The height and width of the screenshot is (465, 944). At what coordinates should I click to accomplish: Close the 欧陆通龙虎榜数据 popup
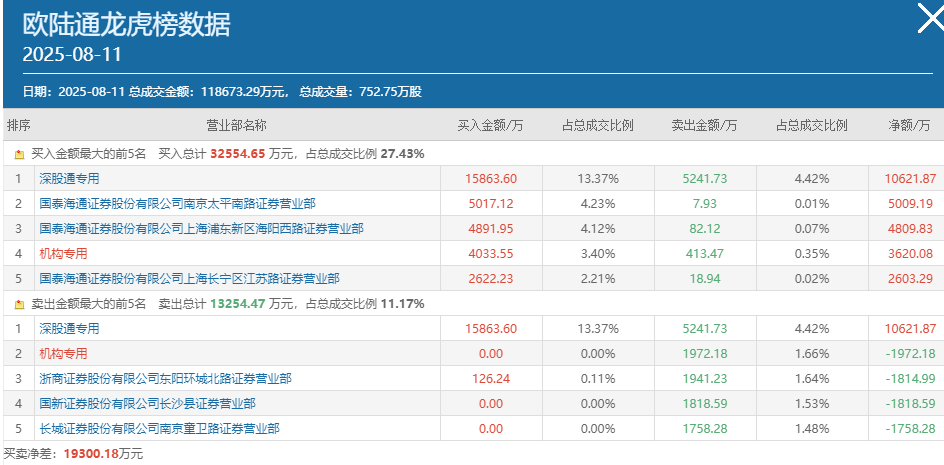931,18
